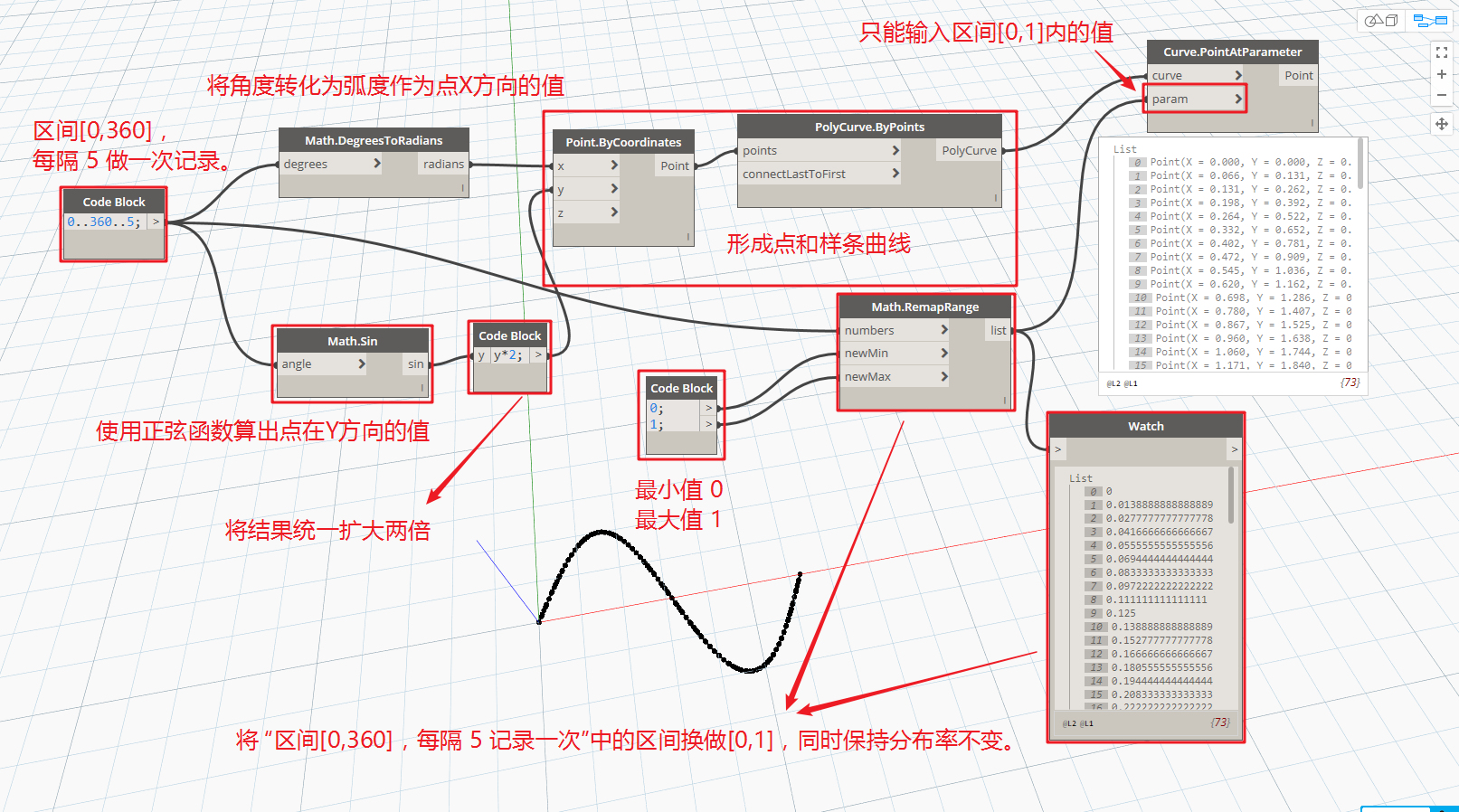This screenshot has height=812, width=1459.
Task: Open the connectLastToFirst port chevron
Action: point(895,174)
